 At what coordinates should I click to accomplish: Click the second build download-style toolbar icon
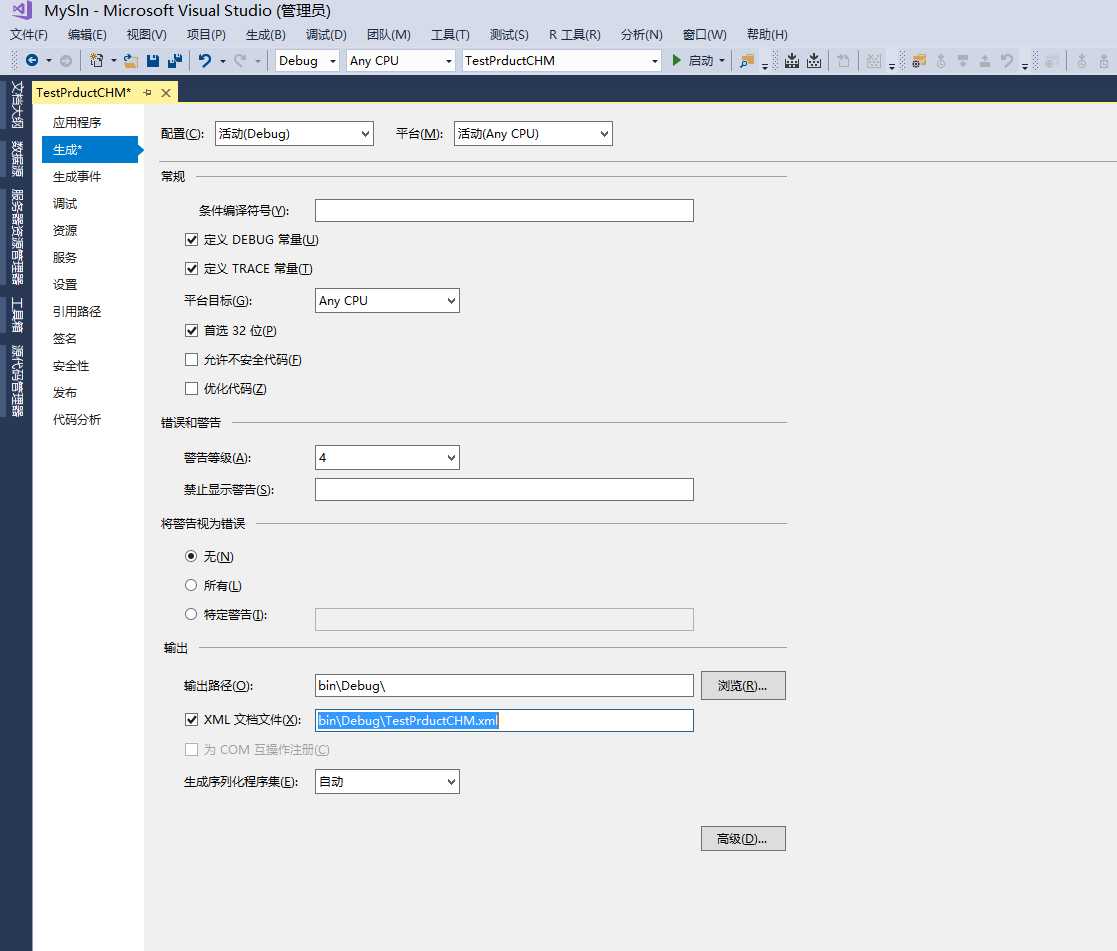(814, 61)
